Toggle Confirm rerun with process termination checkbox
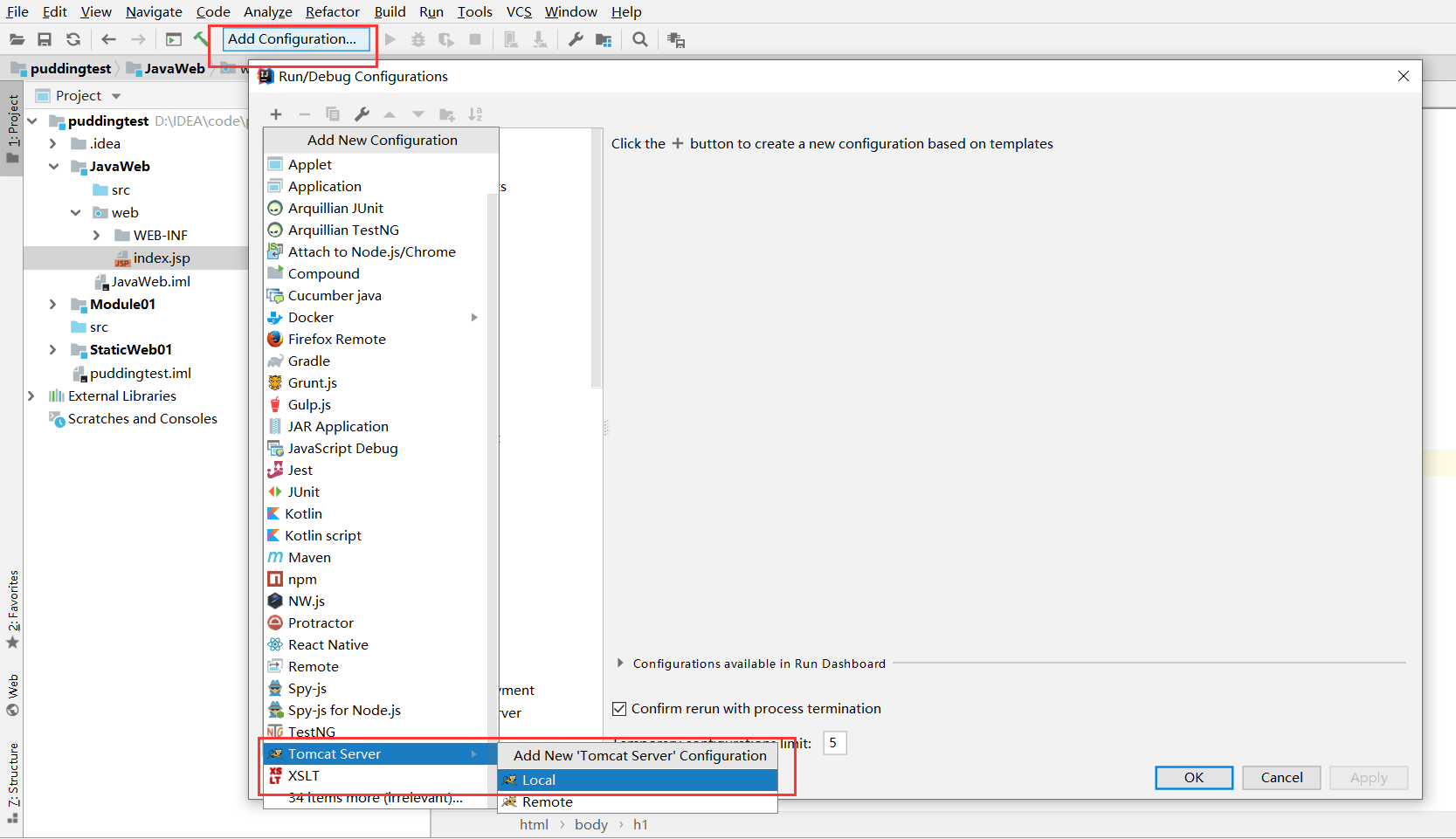The width and height of the screenshot is (1456, 839). tap(619, 709)
